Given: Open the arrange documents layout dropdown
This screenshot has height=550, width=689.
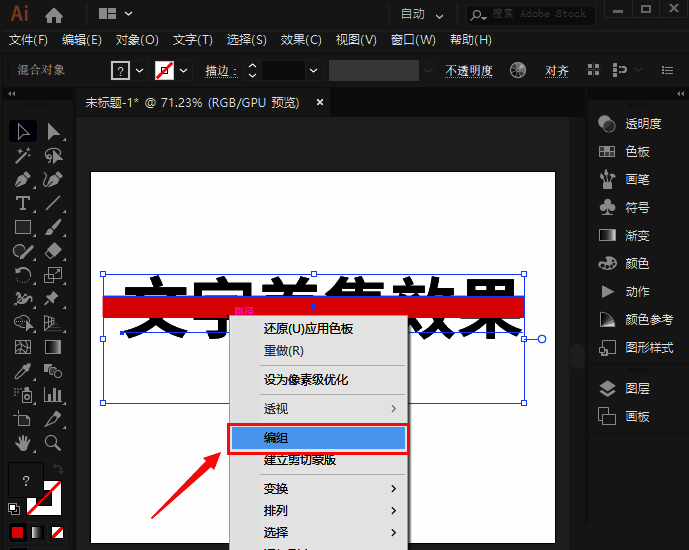Looking at the screenshot, I should pos(115,14).
